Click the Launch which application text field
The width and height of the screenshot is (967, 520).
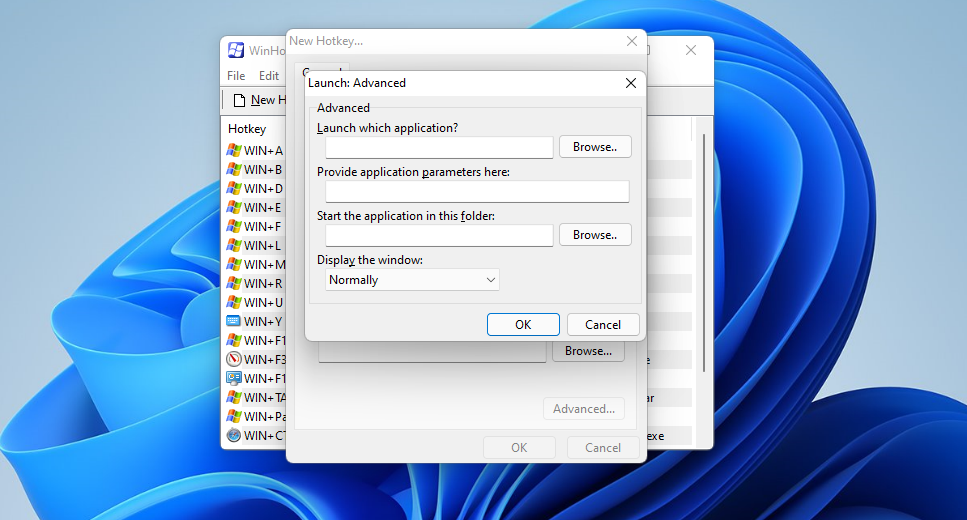point(439,148)
